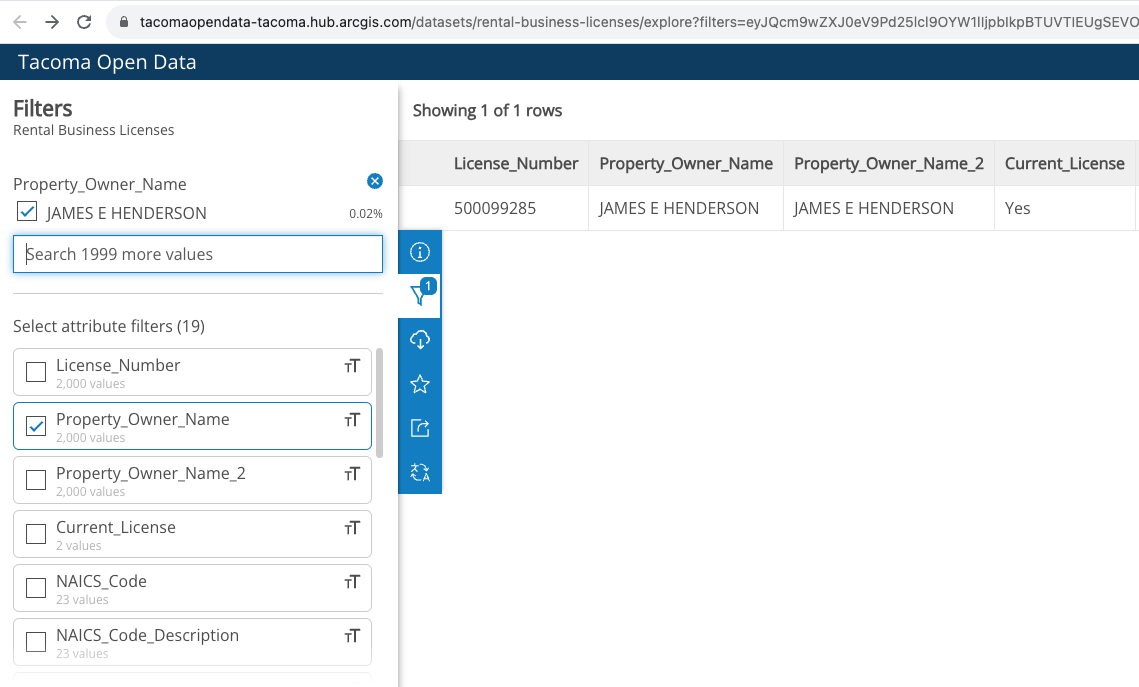Click text type icon for Property_Owner_Name filter
The image size is (1139, 687).
(352, 420)
